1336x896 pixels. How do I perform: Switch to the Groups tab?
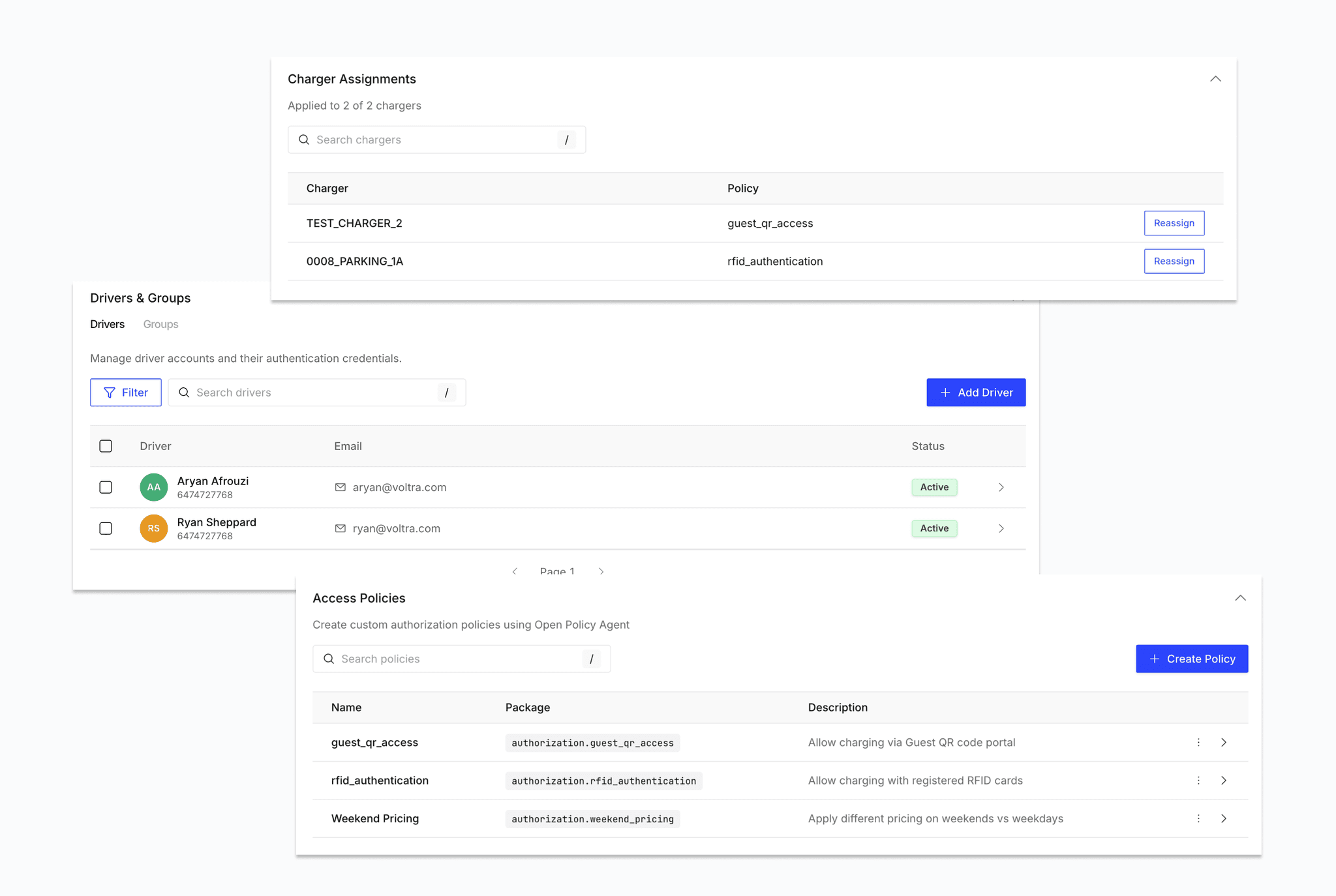tap(160, 324)
